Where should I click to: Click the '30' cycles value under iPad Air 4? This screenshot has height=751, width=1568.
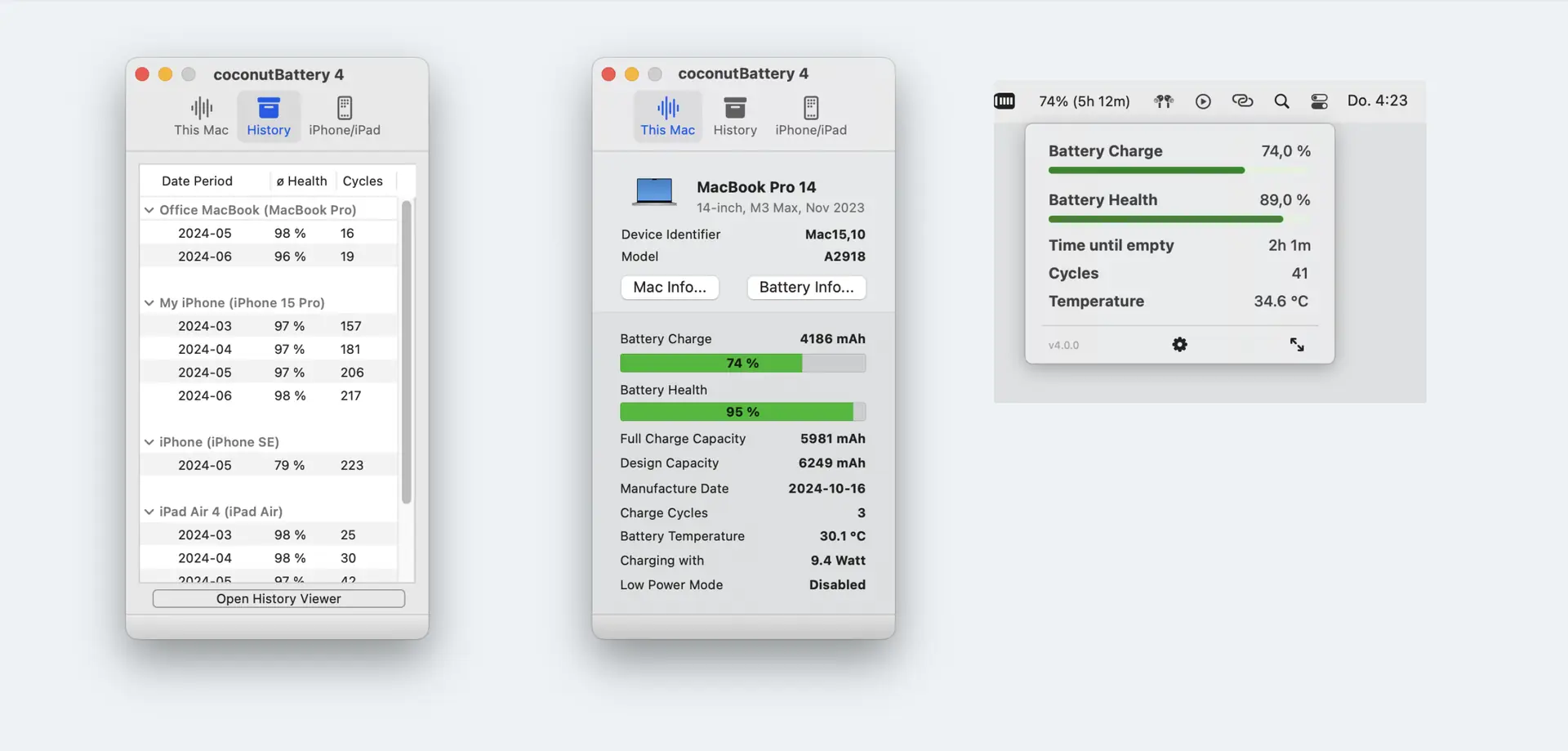(348, 558)
